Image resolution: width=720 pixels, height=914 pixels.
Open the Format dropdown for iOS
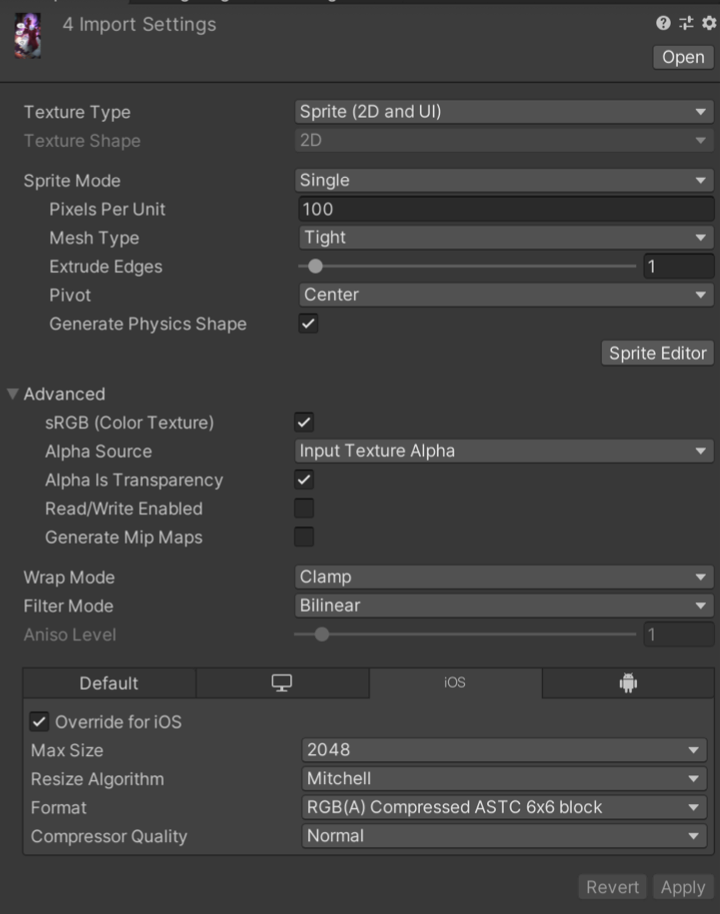504,807
